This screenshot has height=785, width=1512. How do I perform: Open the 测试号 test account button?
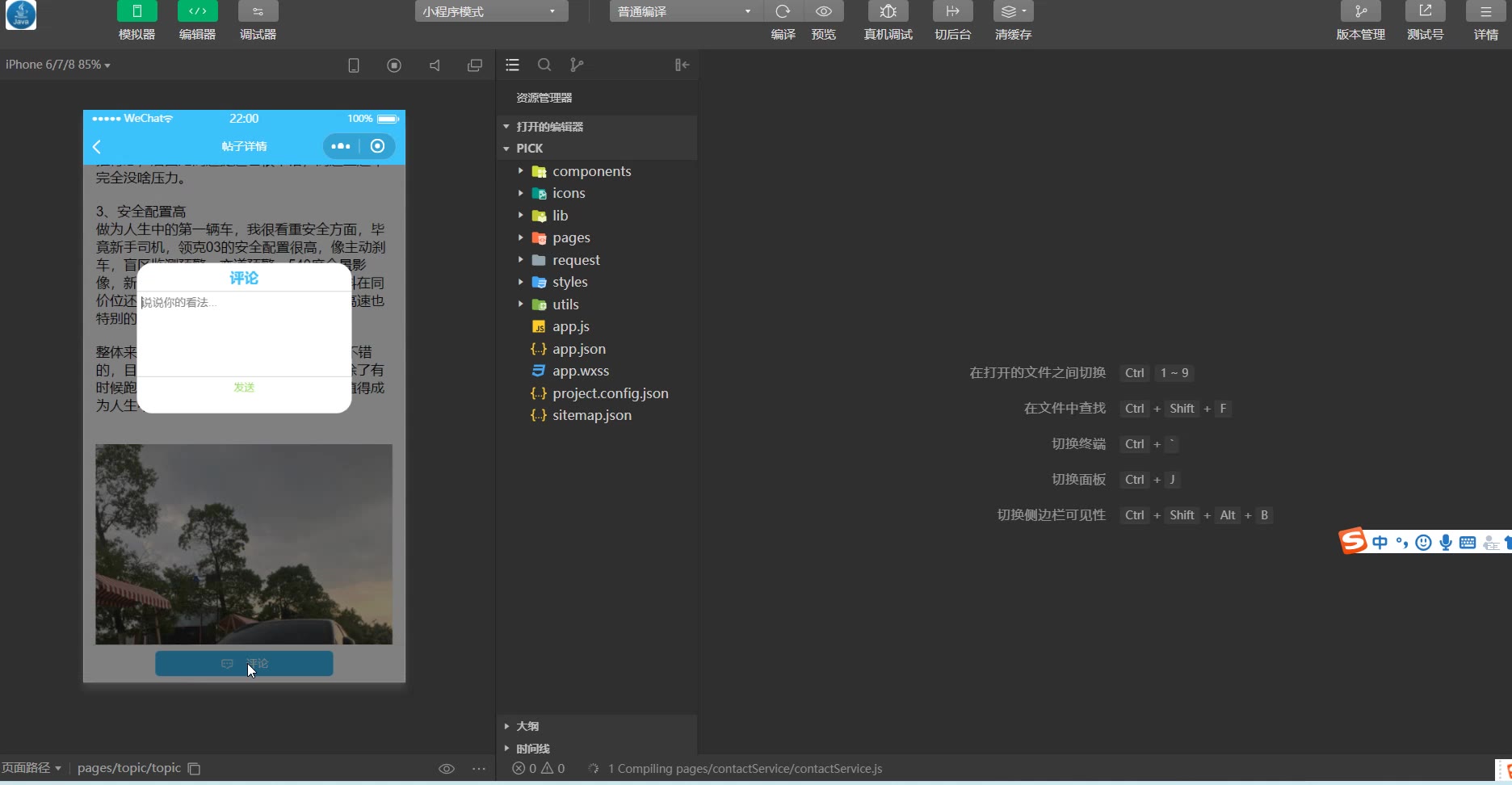coord(1426,11)
